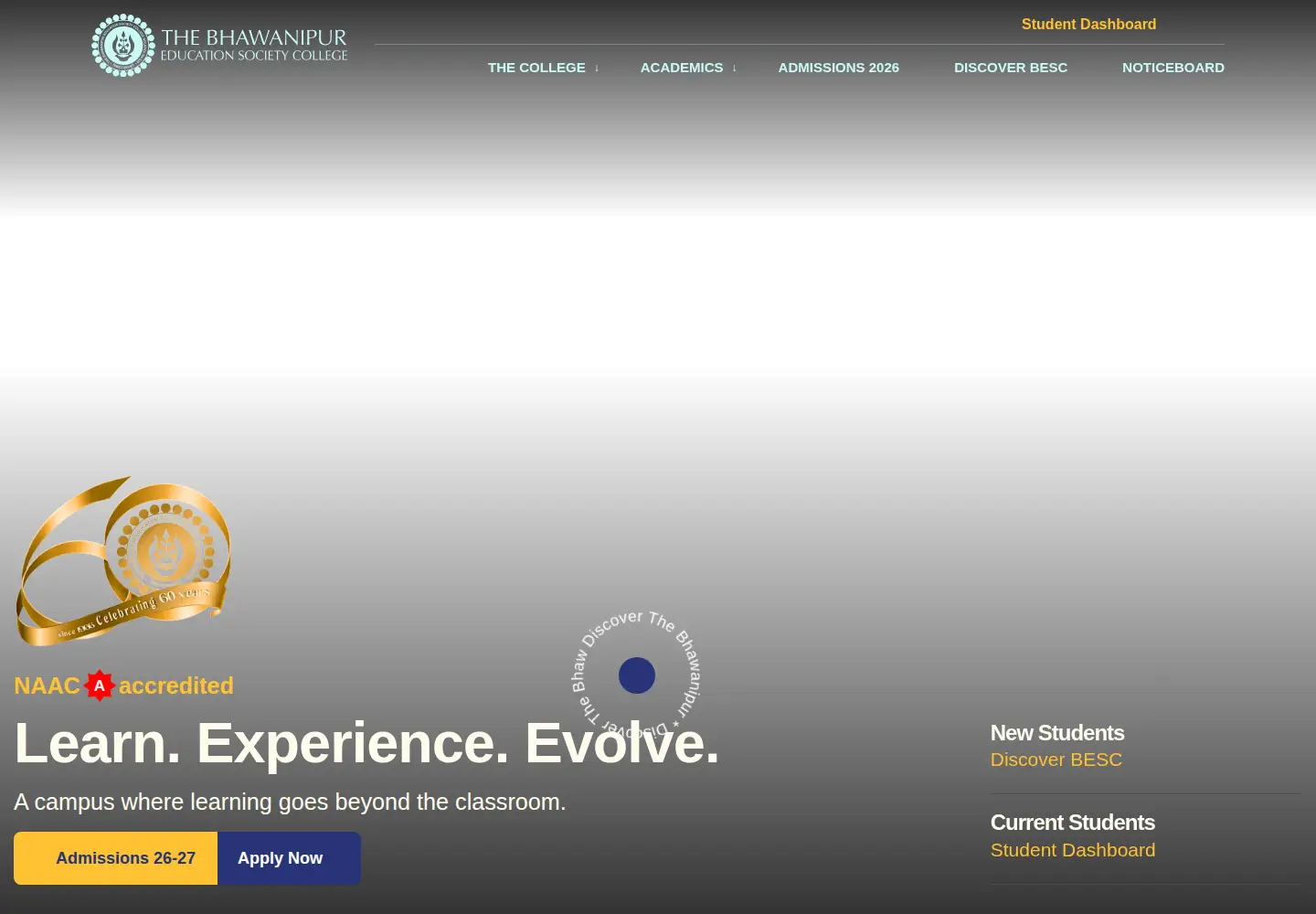This screenshot has width=1316, height=914.
Task: Click the blue dot in the rotating Discover circle
Action: (637, 675)
